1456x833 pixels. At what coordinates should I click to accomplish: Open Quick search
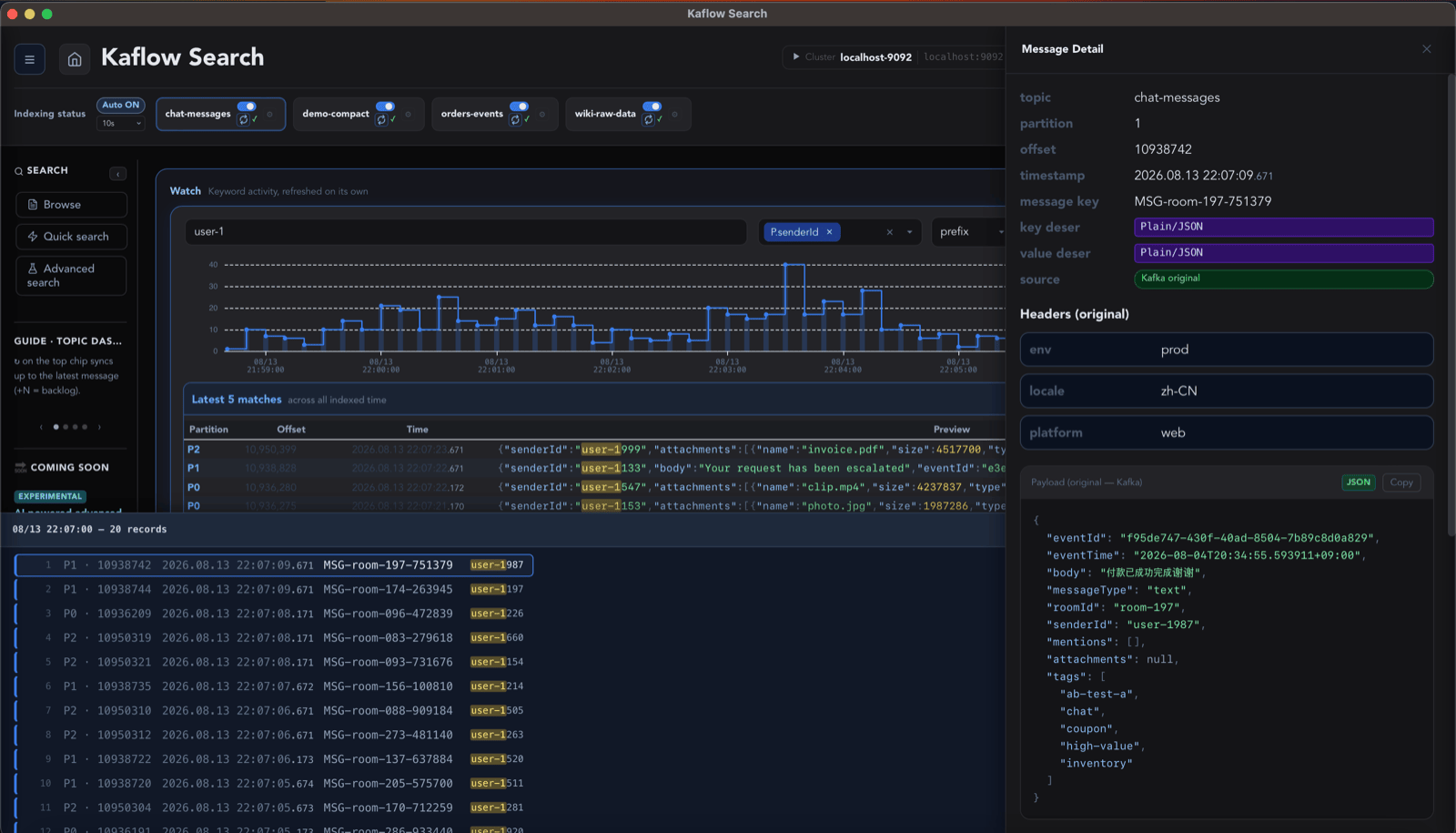(x=71, y=237)
